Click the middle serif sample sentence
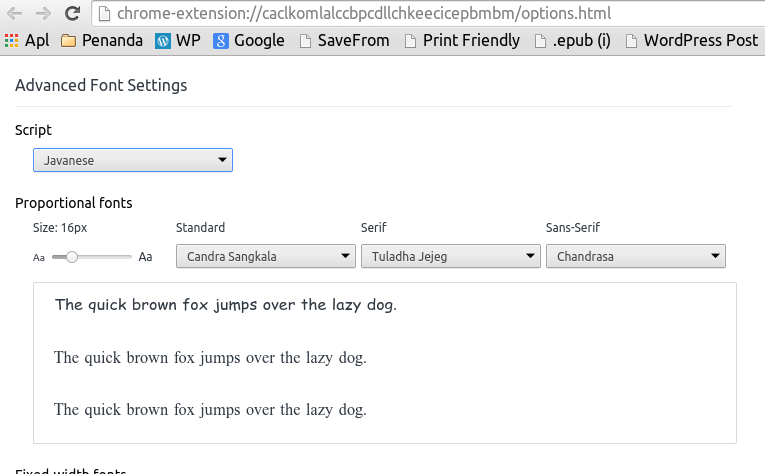This screenshot has width=765, height=474. 210,358
